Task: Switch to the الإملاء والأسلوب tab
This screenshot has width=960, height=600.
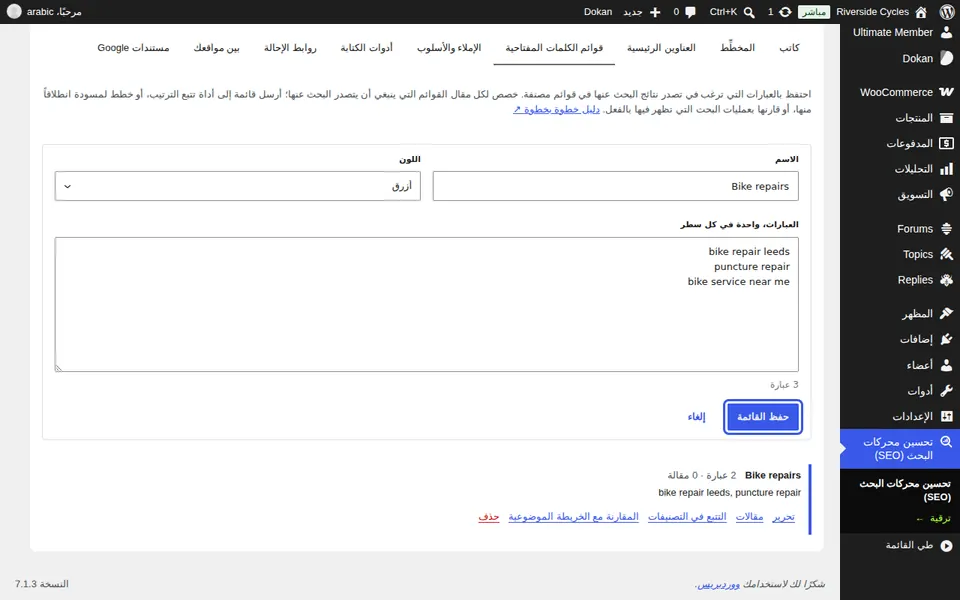Action: tap(449, 48)
